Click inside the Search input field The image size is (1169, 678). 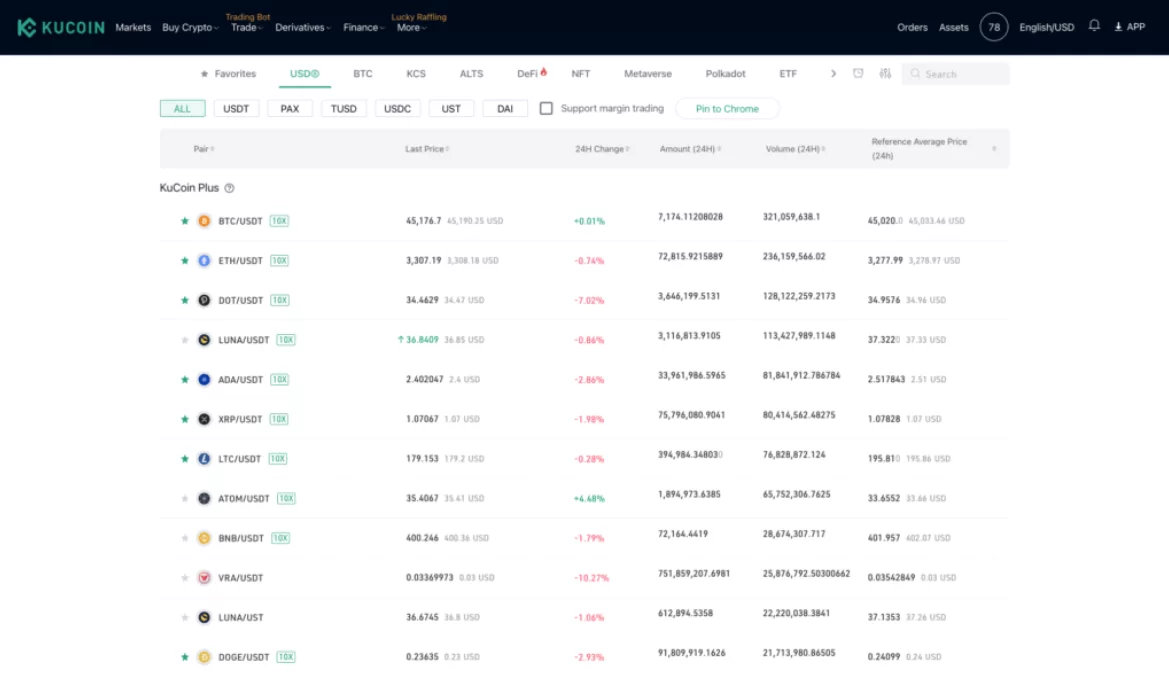[x=955, y=73]
